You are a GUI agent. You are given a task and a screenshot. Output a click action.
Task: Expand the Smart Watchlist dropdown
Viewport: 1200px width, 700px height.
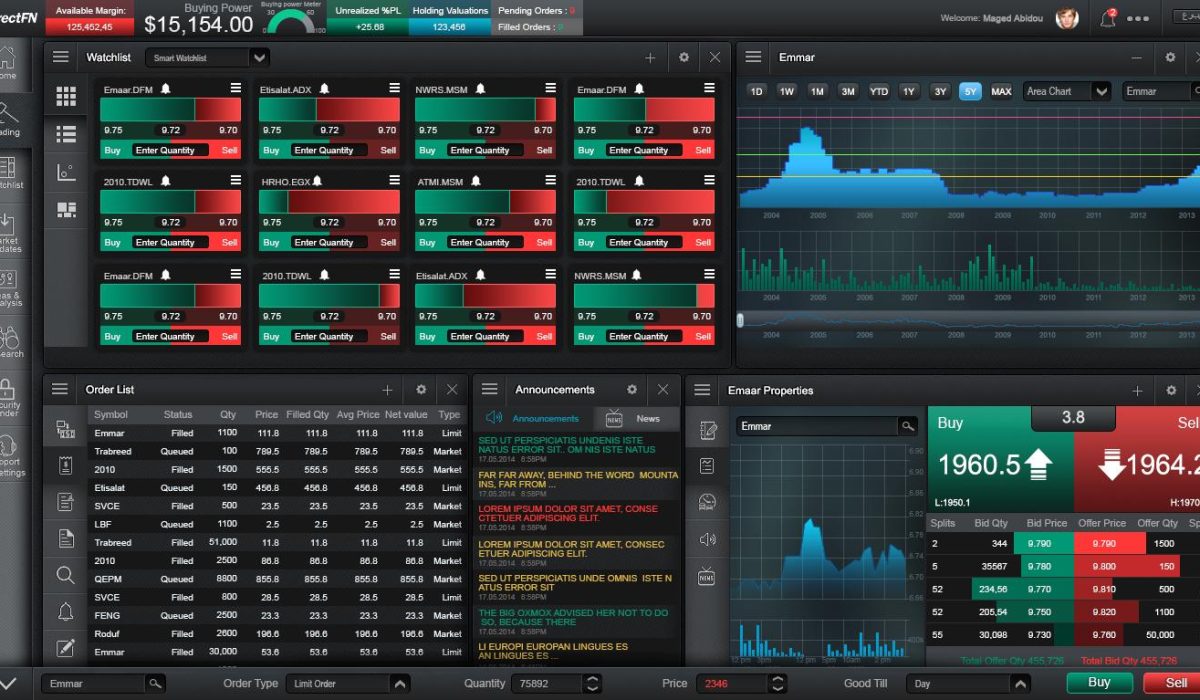(259, 58)
